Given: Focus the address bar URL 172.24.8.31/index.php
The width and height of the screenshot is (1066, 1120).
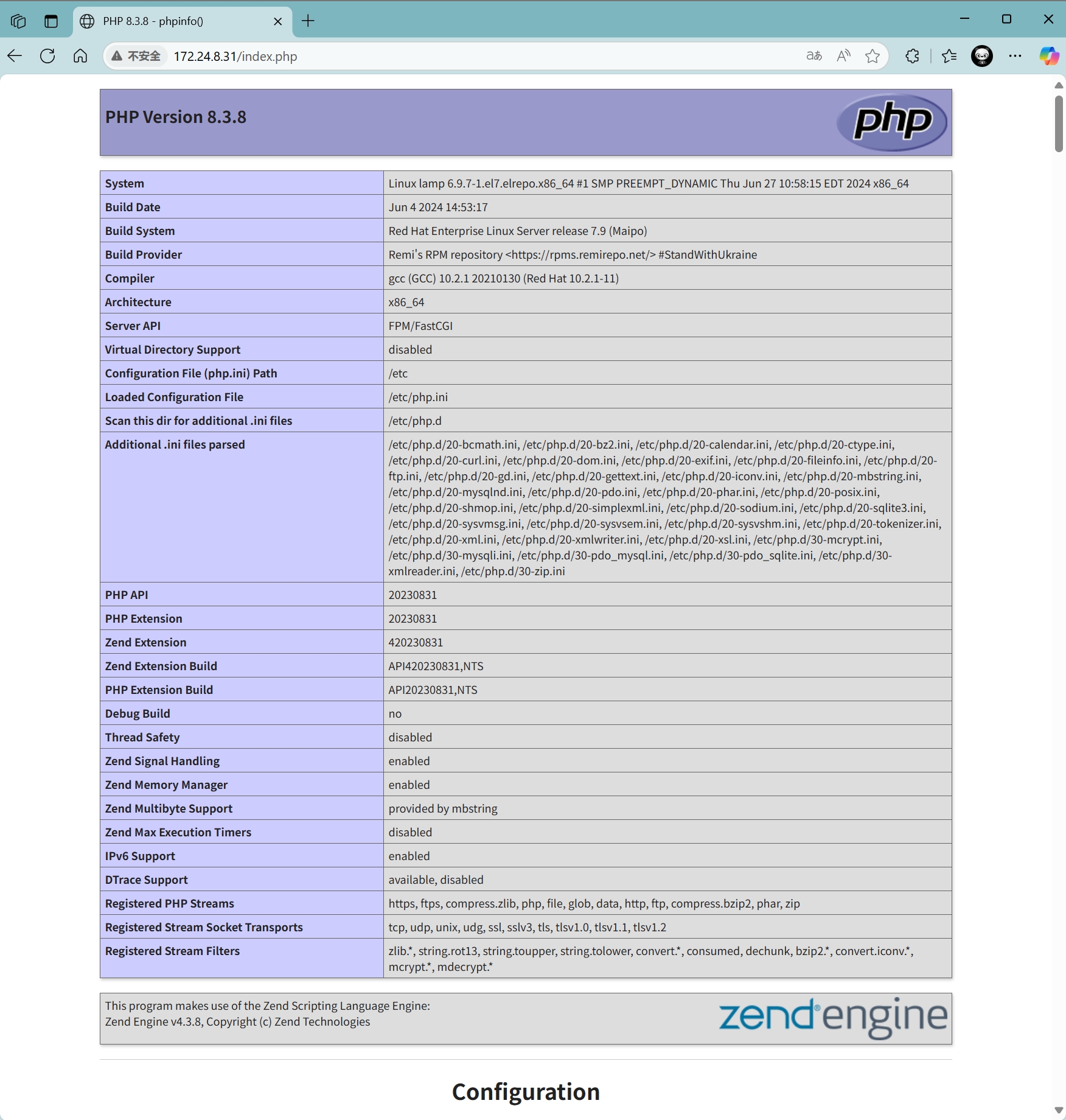Looking at the screenshot, I should 235,57.
